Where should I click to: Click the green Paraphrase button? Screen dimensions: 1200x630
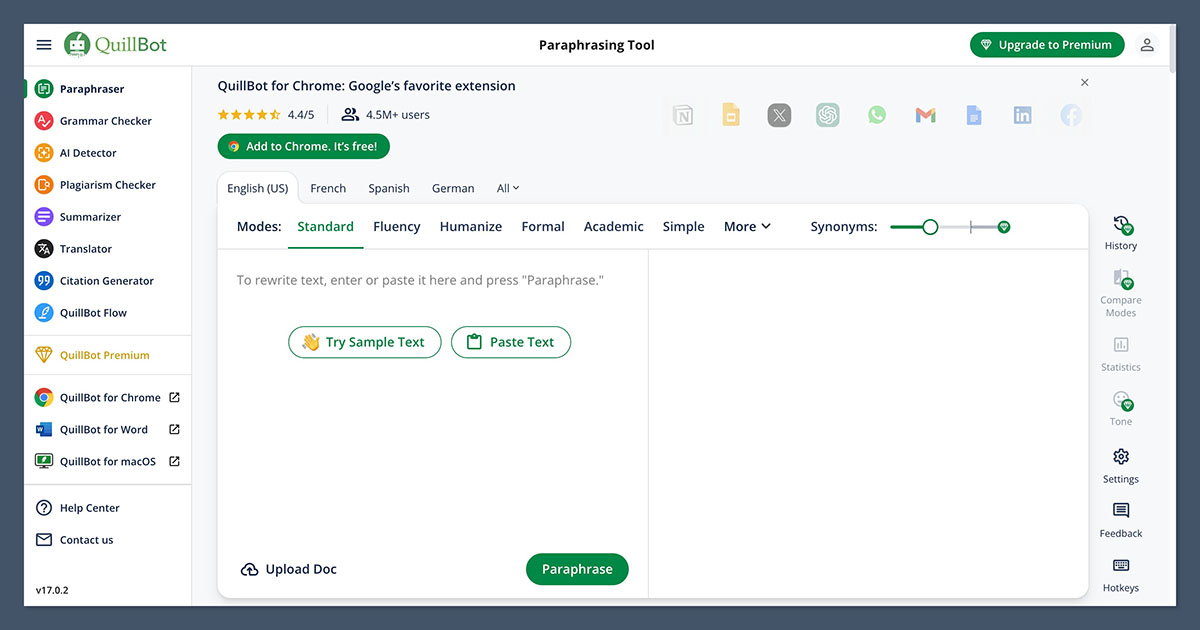tap(577, 569)
